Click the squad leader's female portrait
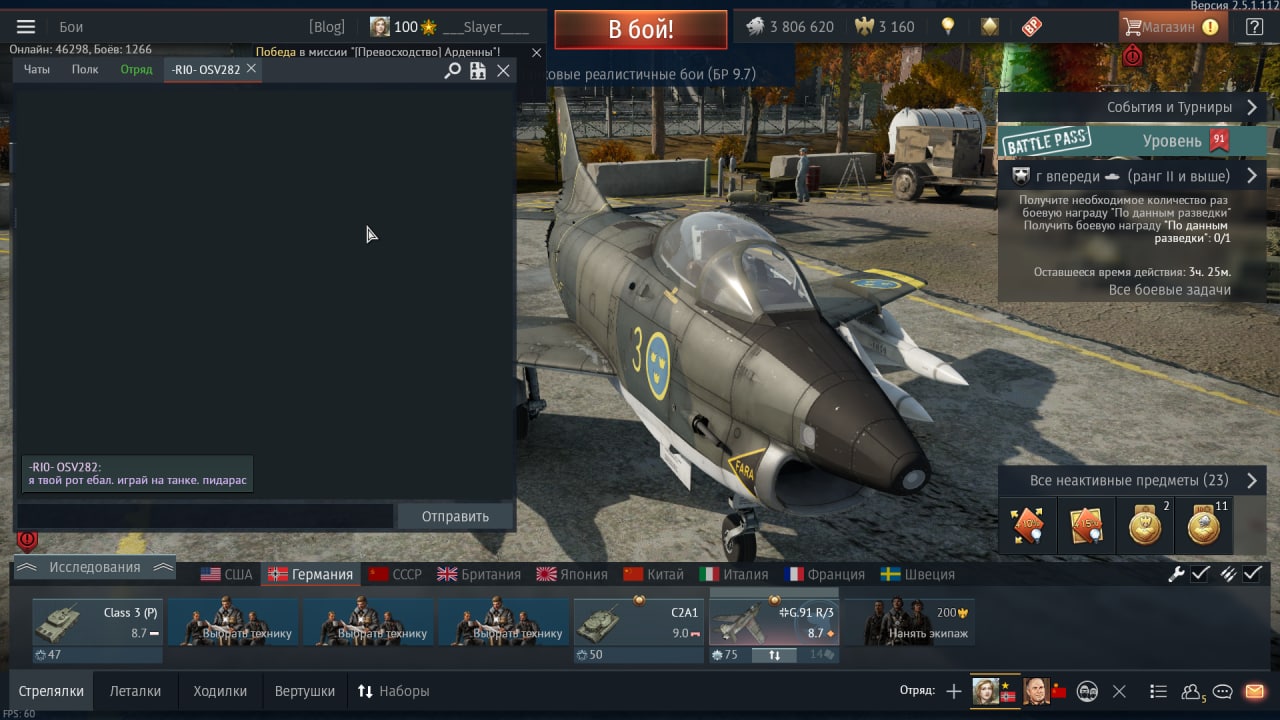This screenshot has height=720, width=1280. pos(986,690)
